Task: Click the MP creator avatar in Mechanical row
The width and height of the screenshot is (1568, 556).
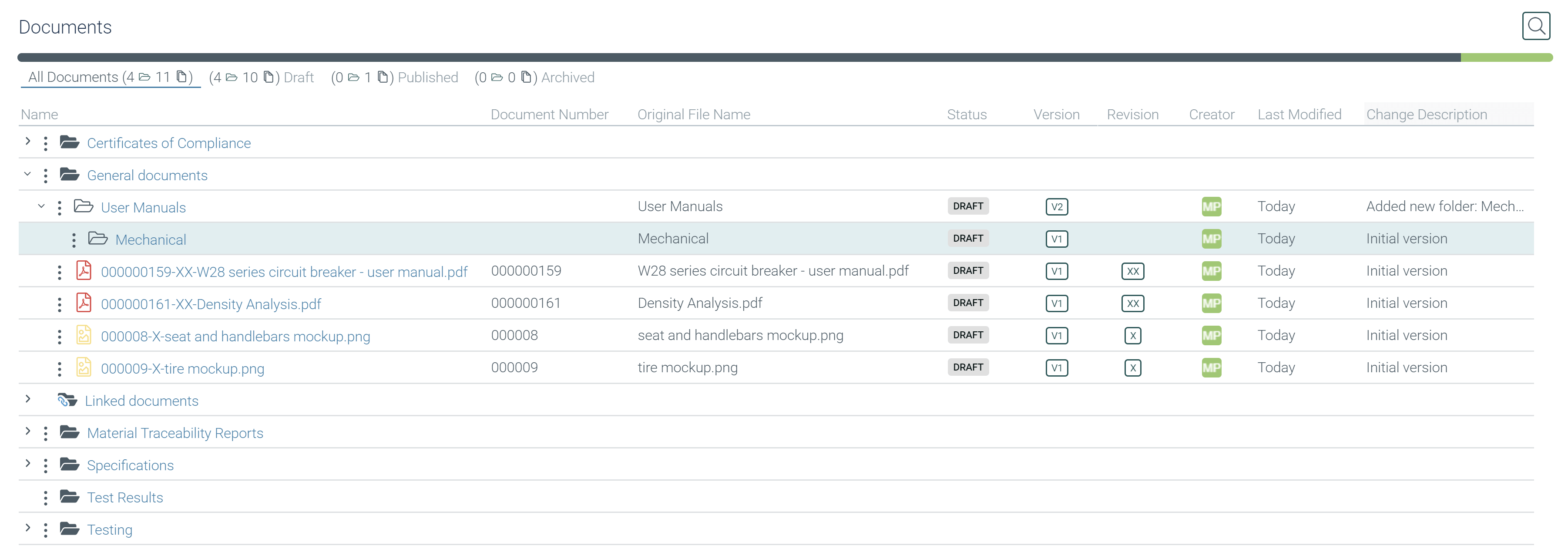Action: pos(1211,239)
